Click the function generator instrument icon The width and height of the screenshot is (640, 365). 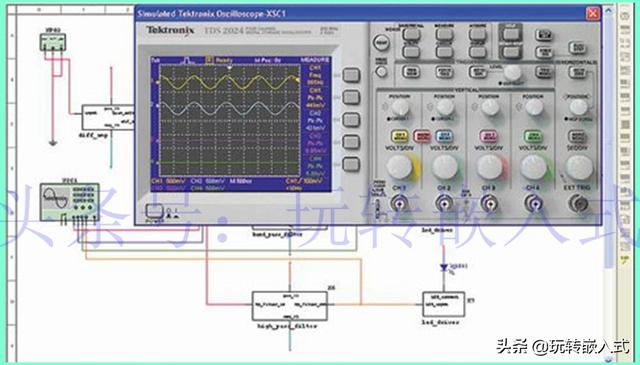[x=69, y=202]
